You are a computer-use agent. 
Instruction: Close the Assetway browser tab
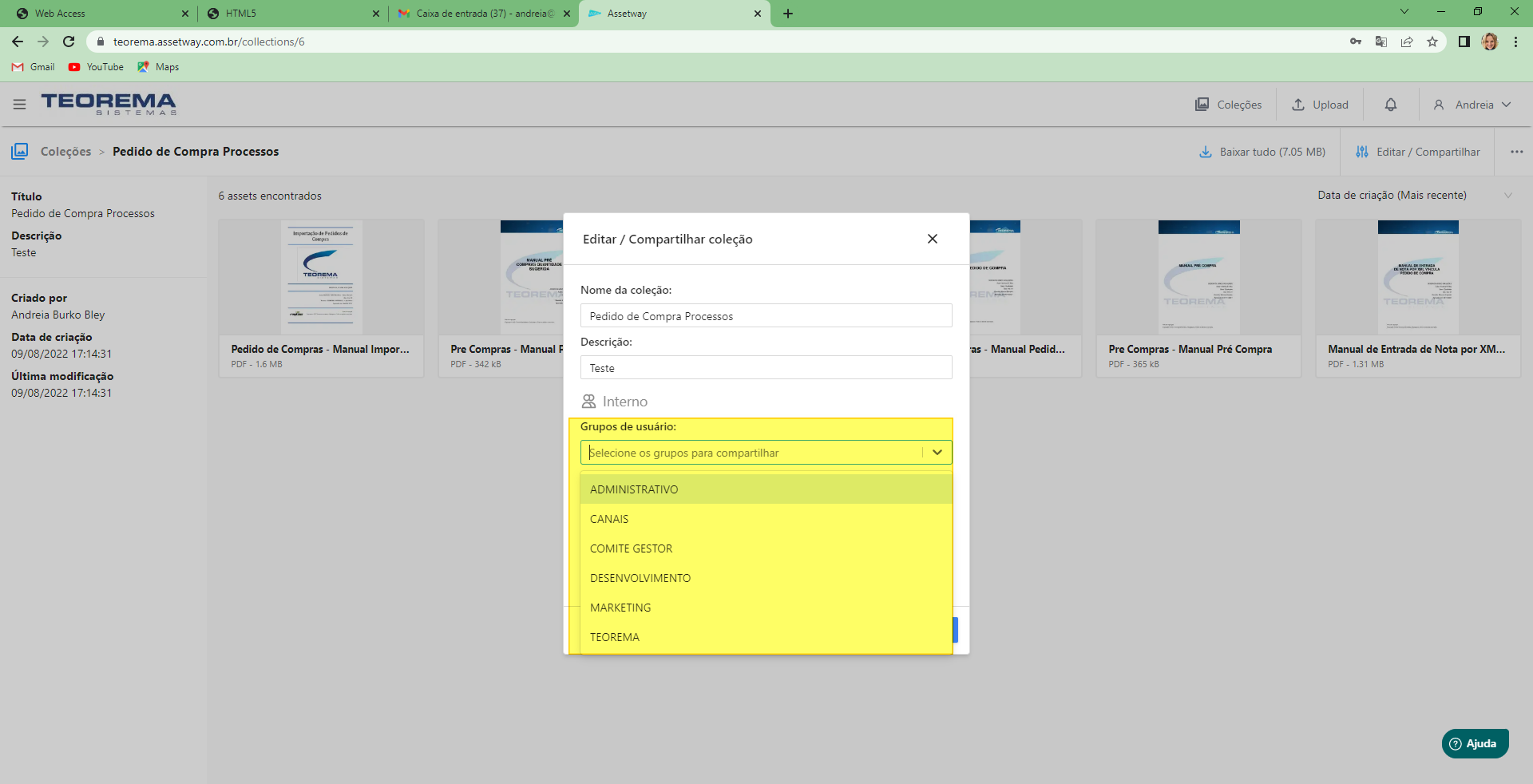pyautogui.click(x=758, y=14)
